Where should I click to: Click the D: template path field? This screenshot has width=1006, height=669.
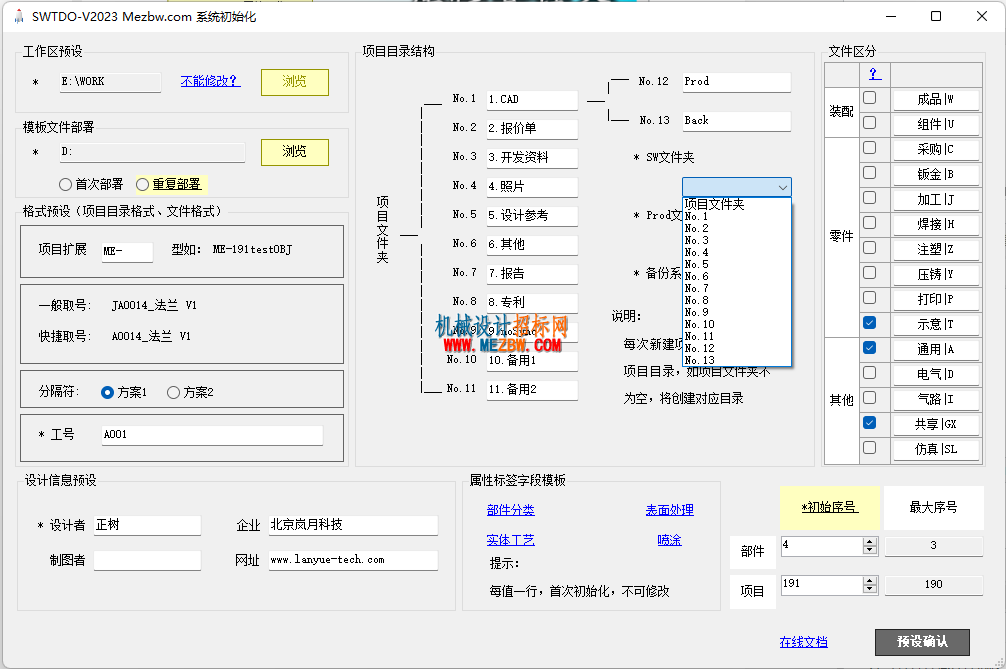coord(153,152)
